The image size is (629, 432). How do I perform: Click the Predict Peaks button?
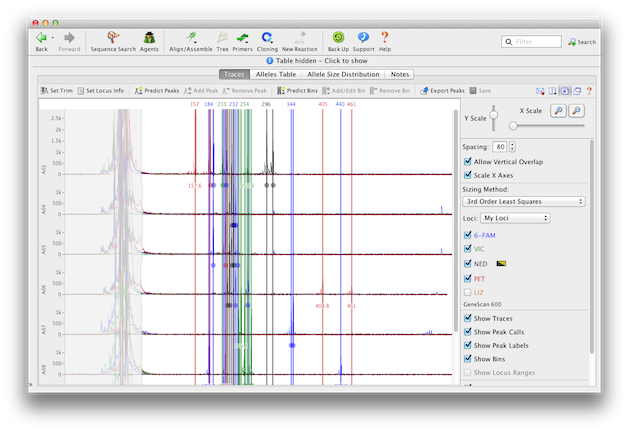[x=157, y=90]
